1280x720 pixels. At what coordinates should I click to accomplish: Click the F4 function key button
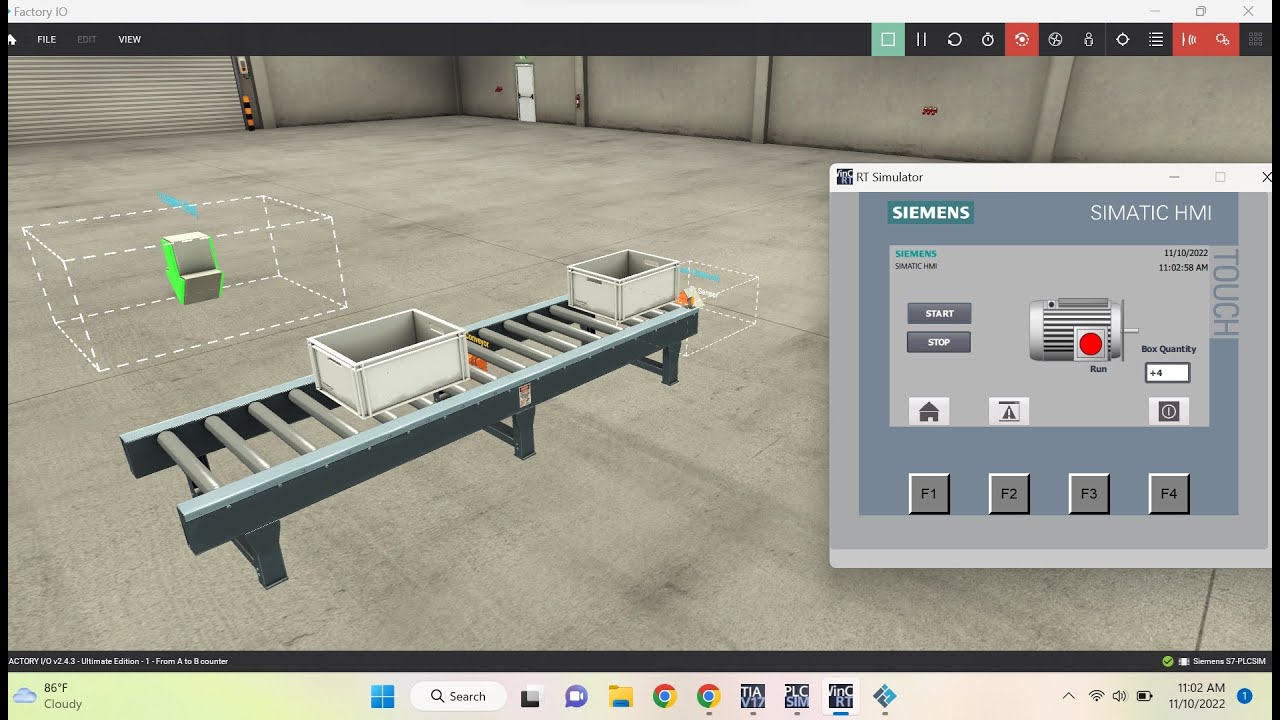point(1169,494)
